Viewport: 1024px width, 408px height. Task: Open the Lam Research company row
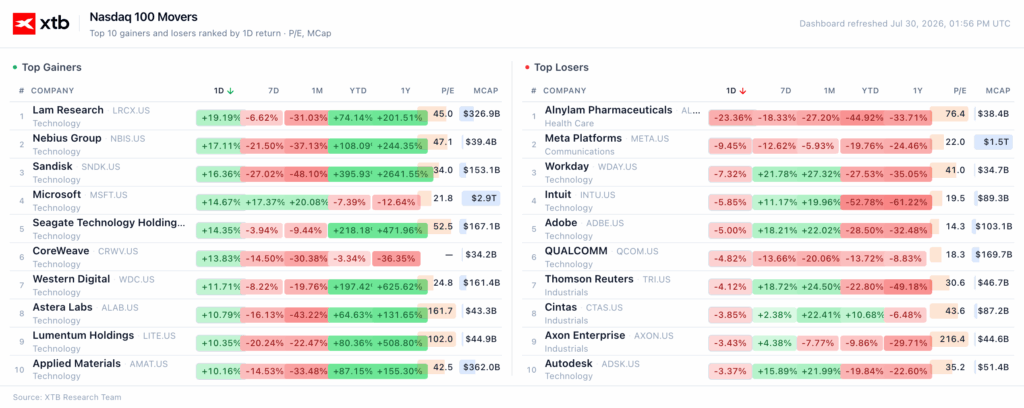coord(256,116)
